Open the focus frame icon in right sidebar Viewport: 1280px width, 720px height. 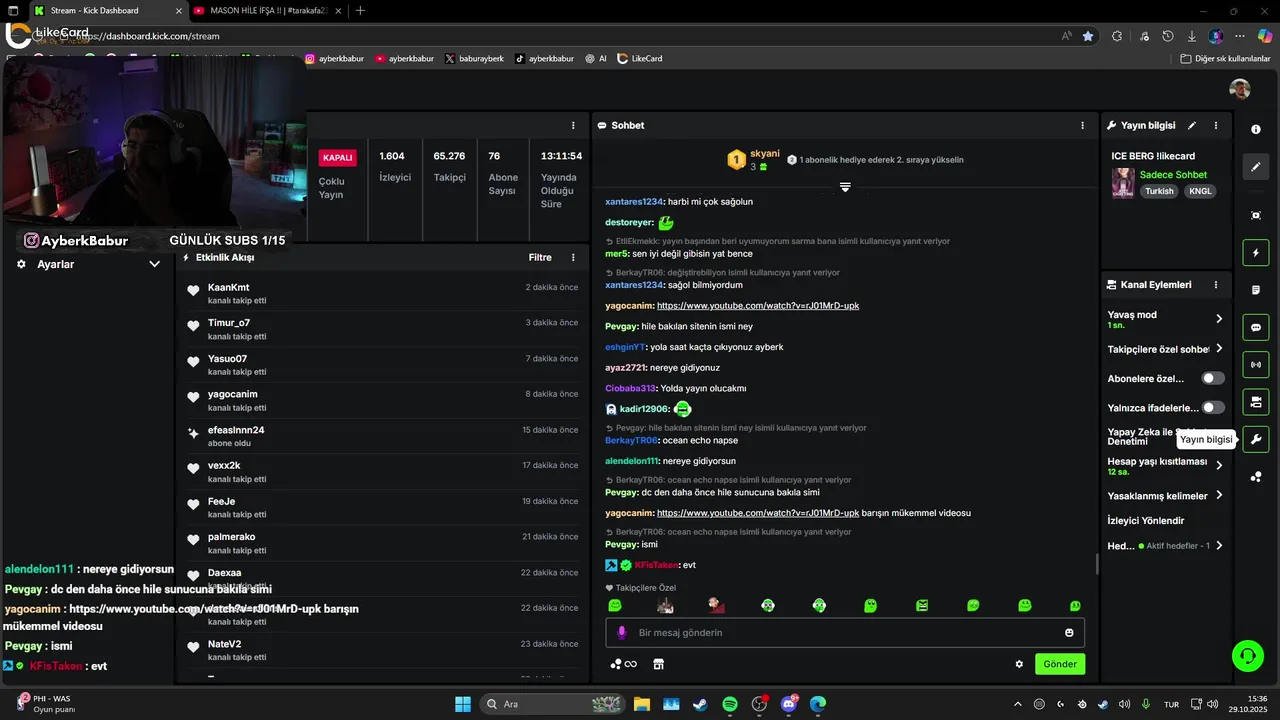pos(1256,215)
